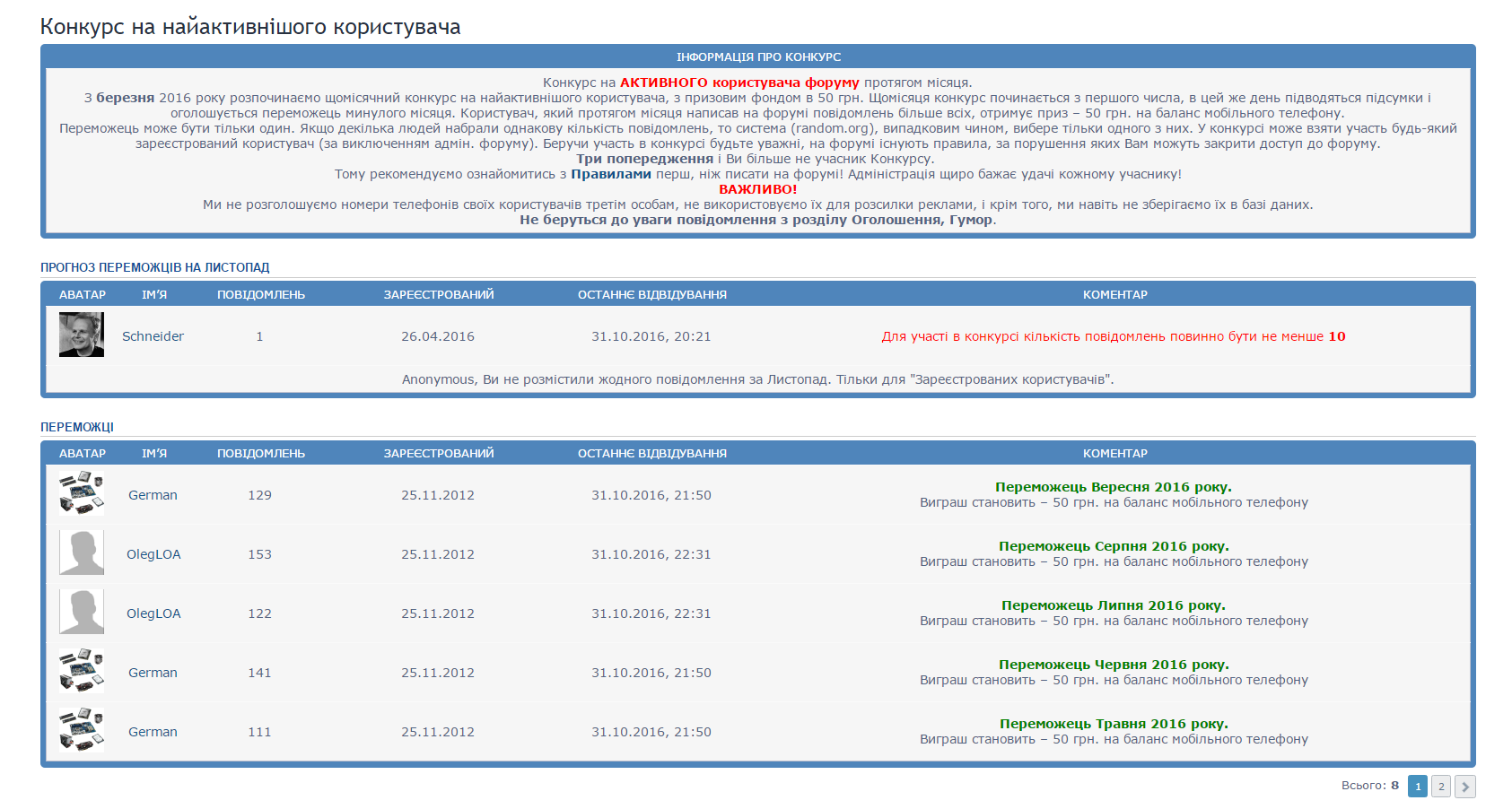Go to next page with arrow button

pos(1464,787)
